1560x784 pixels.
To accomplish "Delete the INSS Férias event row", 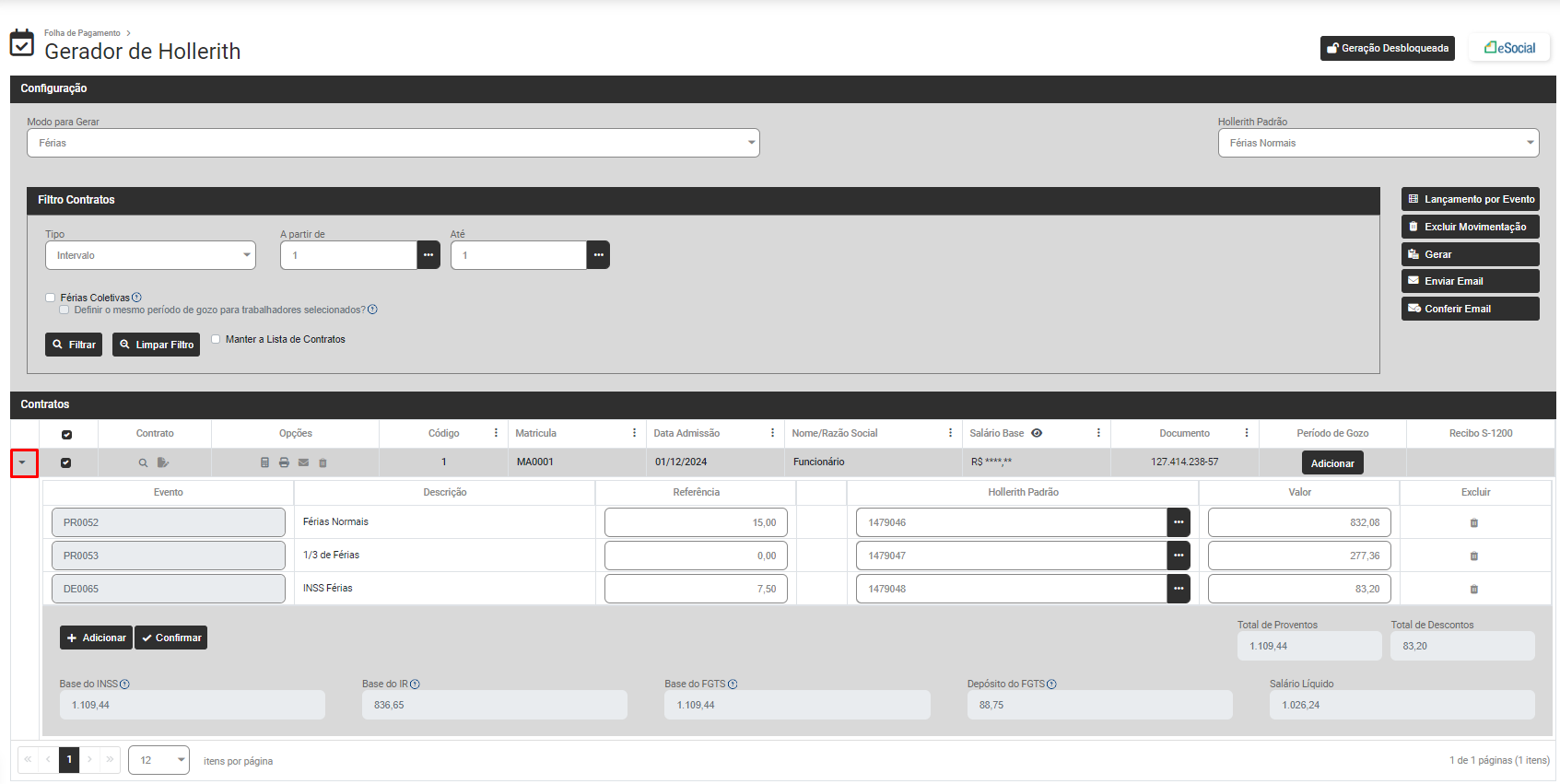I will point(1473,589).
